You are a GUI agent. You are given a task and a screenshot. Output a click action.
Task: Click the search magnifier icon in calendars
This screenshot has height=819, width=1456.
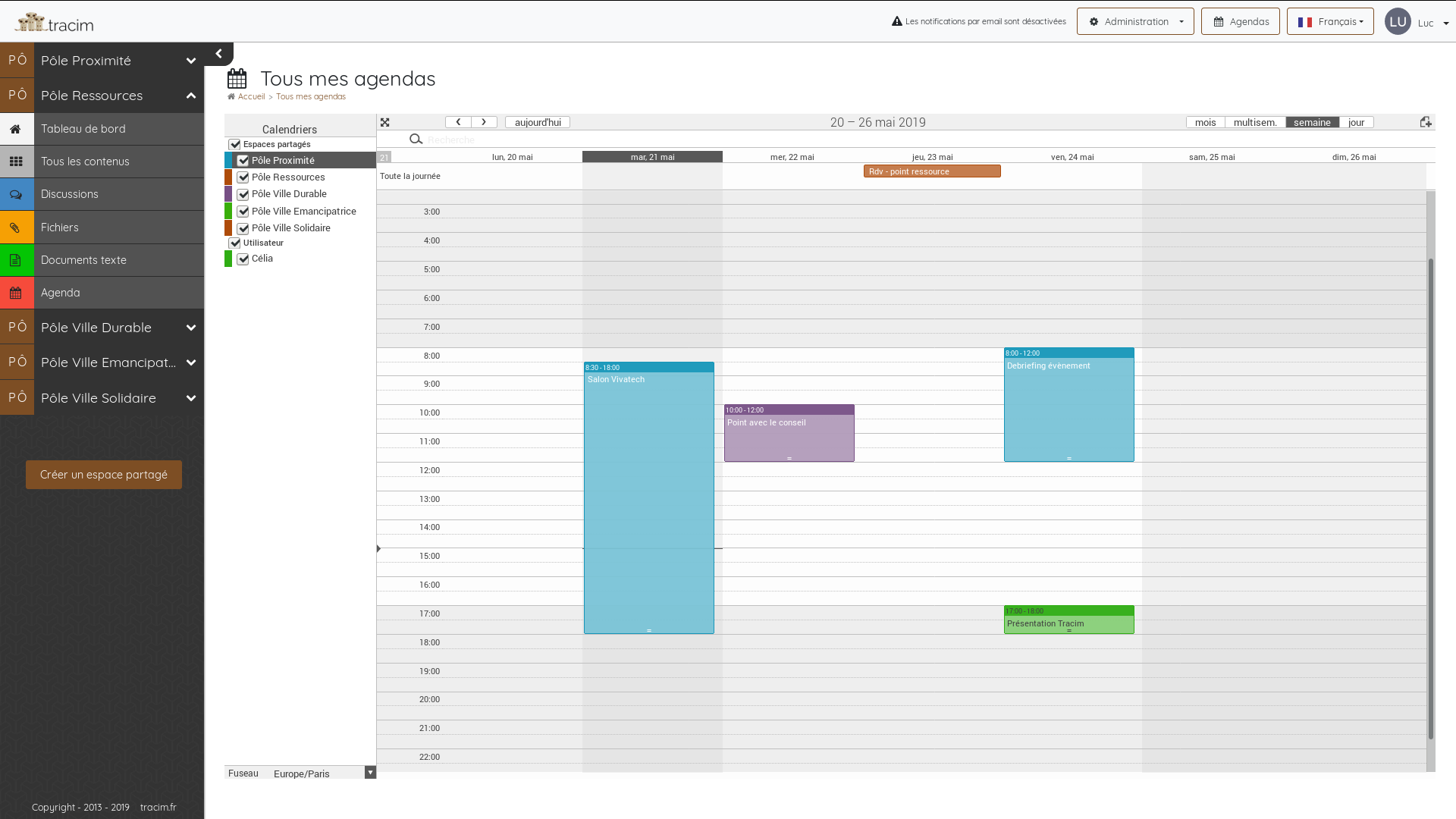415,140
